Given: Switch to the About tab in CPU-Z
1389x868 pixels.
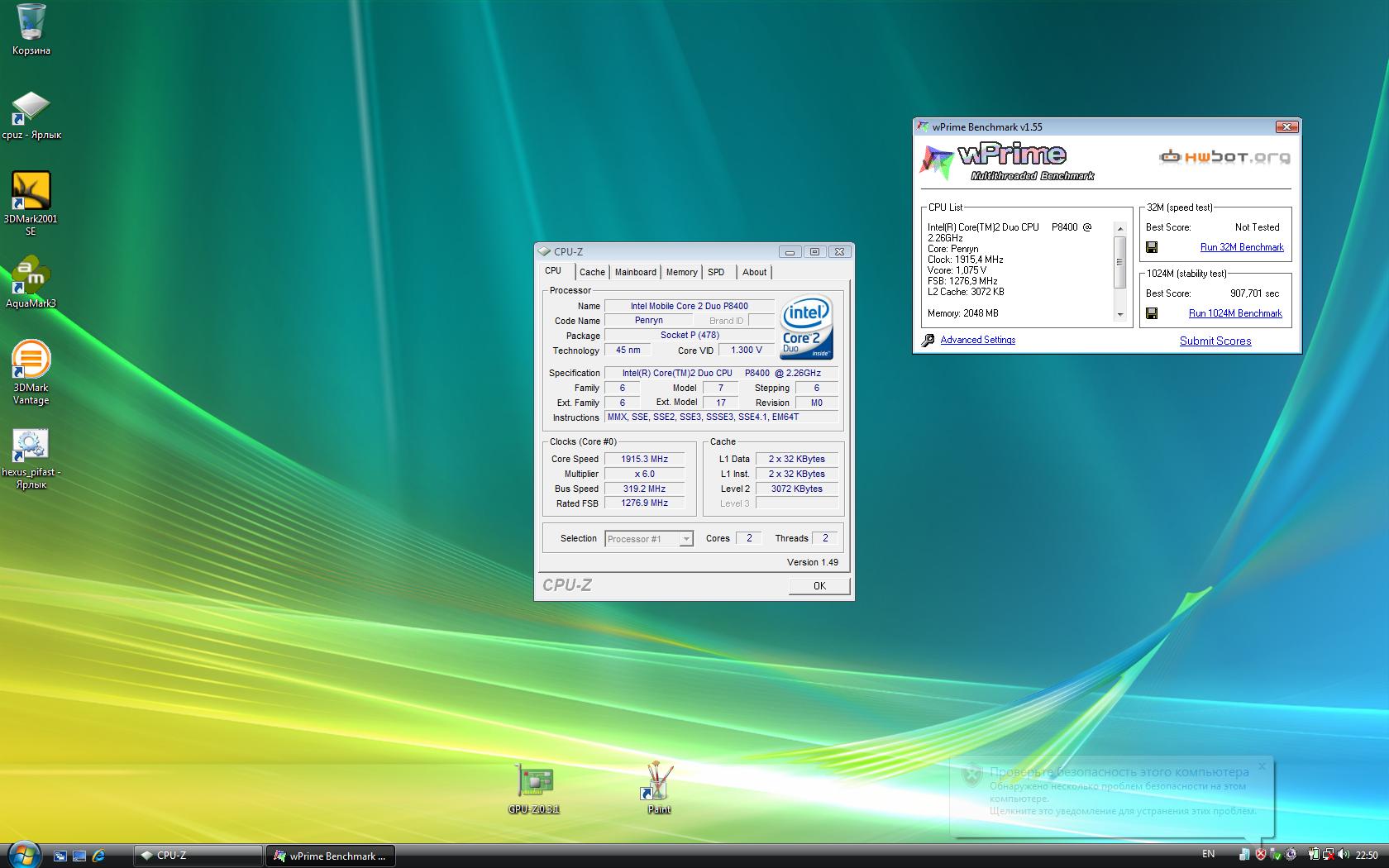Looking at the screenshot, I should point(754,272).
